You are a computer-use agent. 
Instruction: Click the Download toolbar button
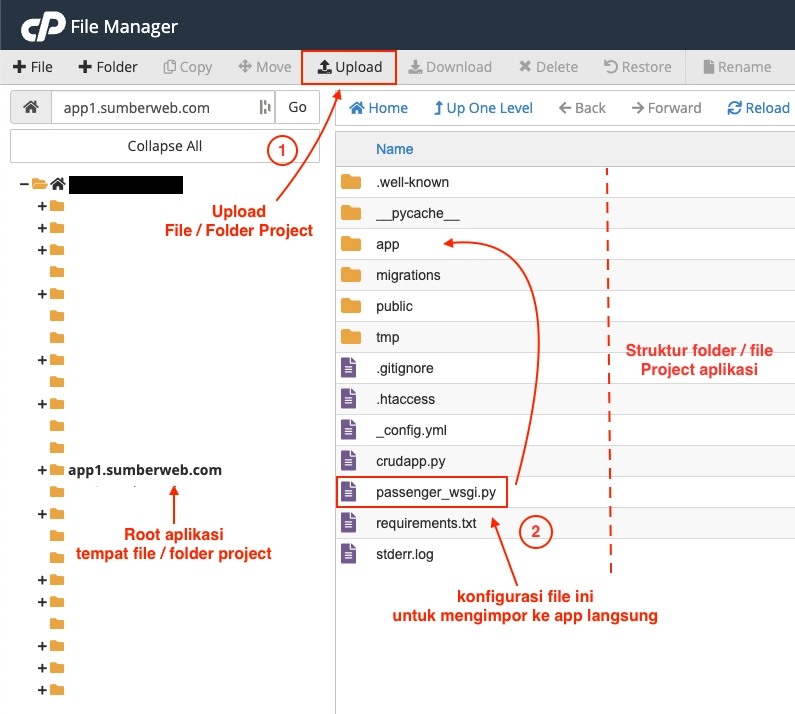pos(450,67)
